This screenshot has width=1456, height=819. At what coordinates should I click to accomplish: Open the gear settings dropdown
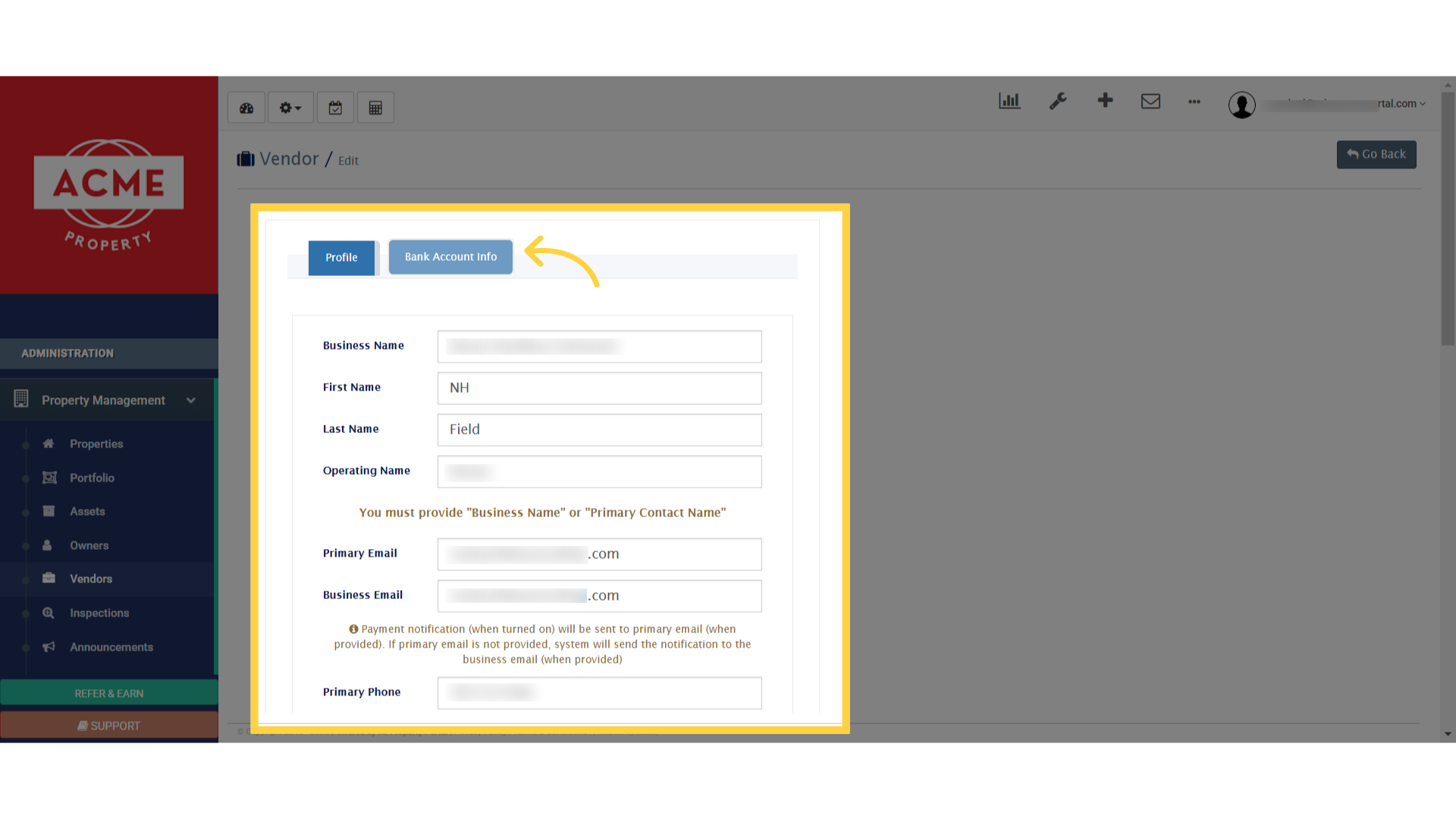[x=290, y=107]
